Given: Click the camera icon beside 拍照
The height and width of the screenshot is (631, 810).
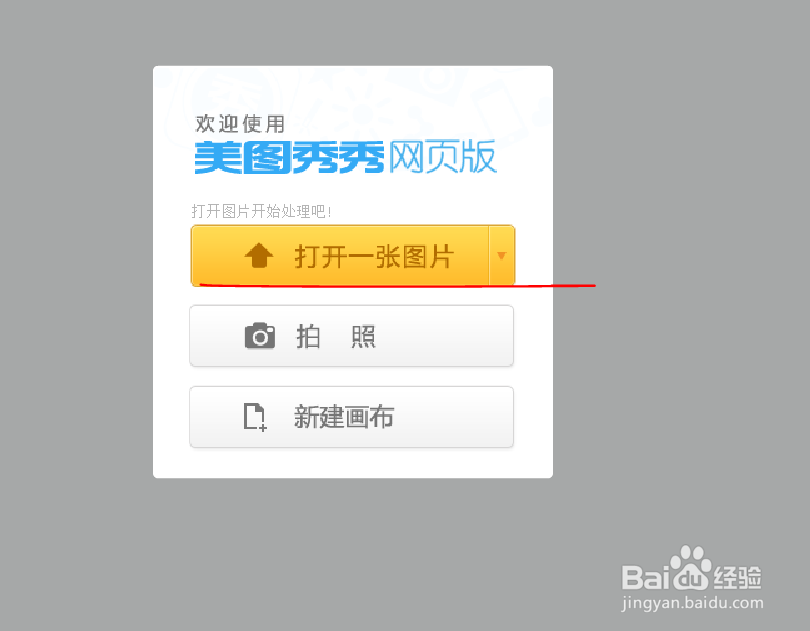Looking at the screenshot, I should pos(260,336).
